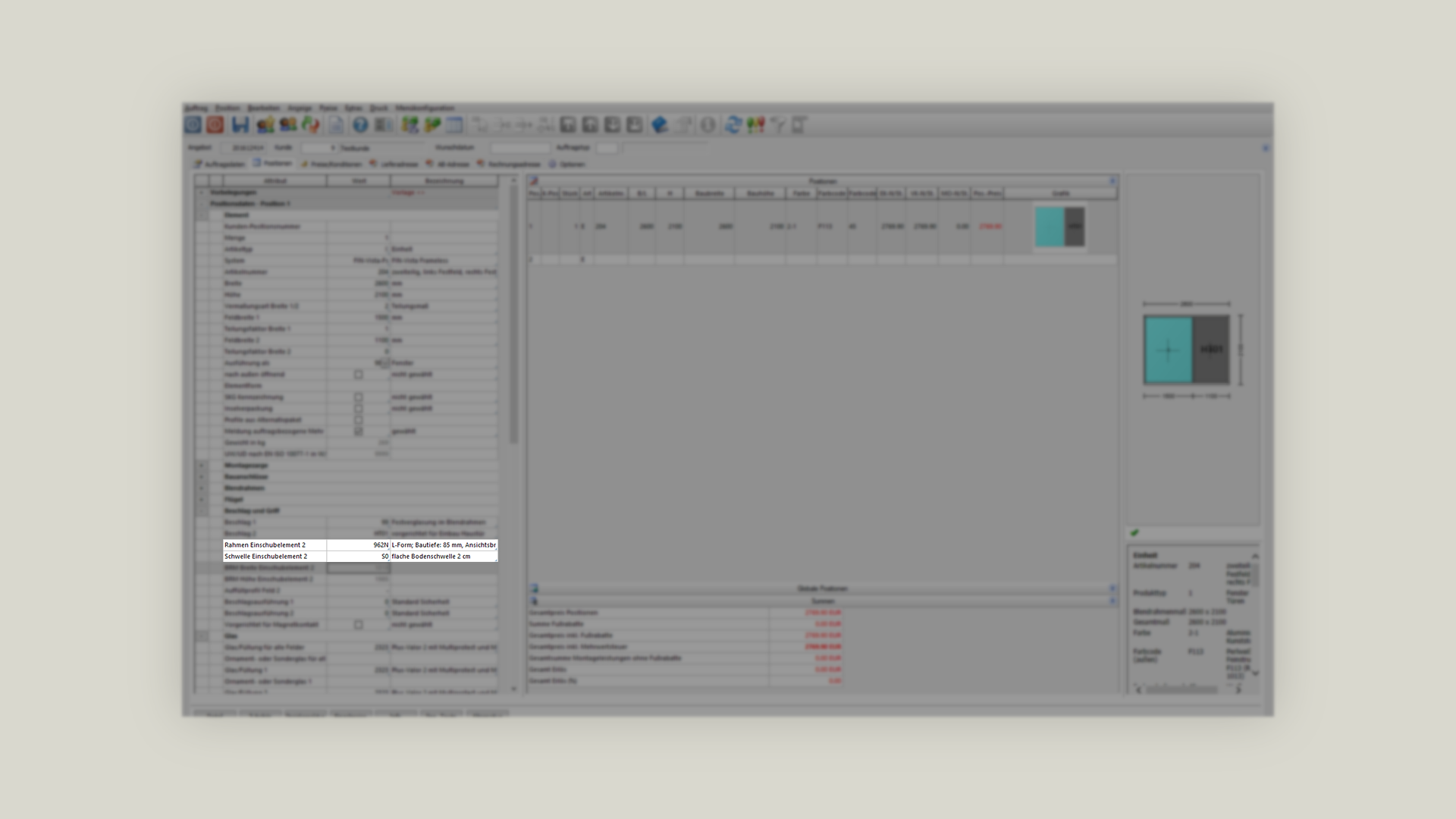Click the blue book icon in toolbar
The image size is (1456, 819).
(659, 125)
